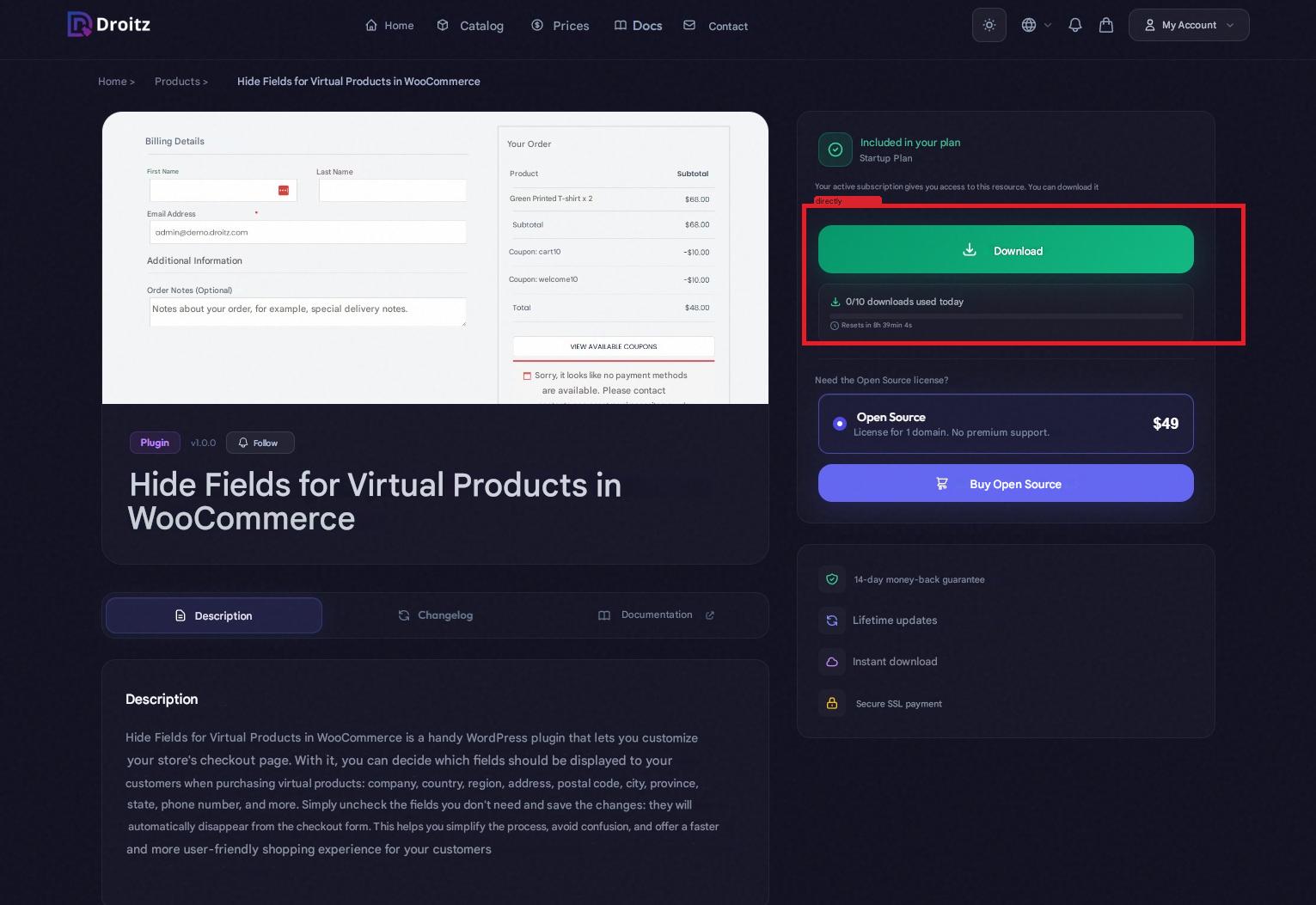1316x905 pixels.
Task: Open notifications bell icon
Action: coord(1074,26)
